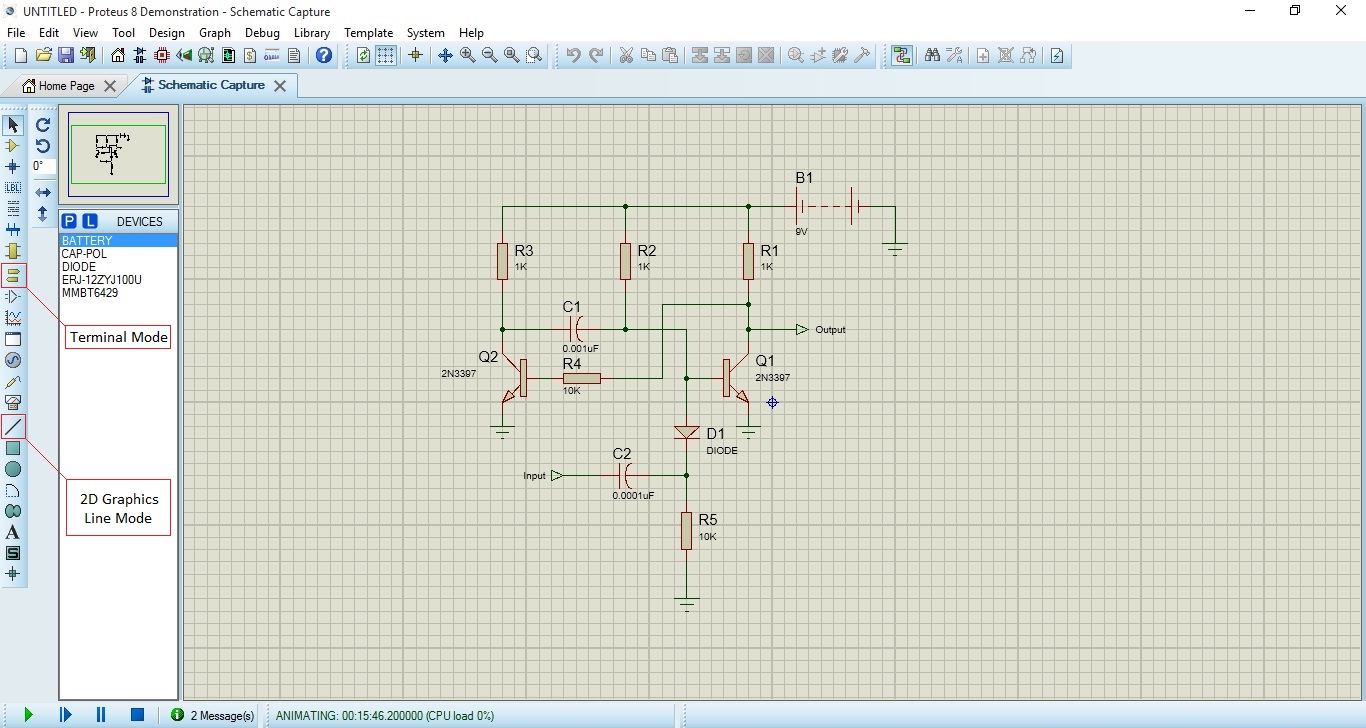The image size is (1366, 728).
Task: Click the P pick devices button
Action: tap(69, 221)
